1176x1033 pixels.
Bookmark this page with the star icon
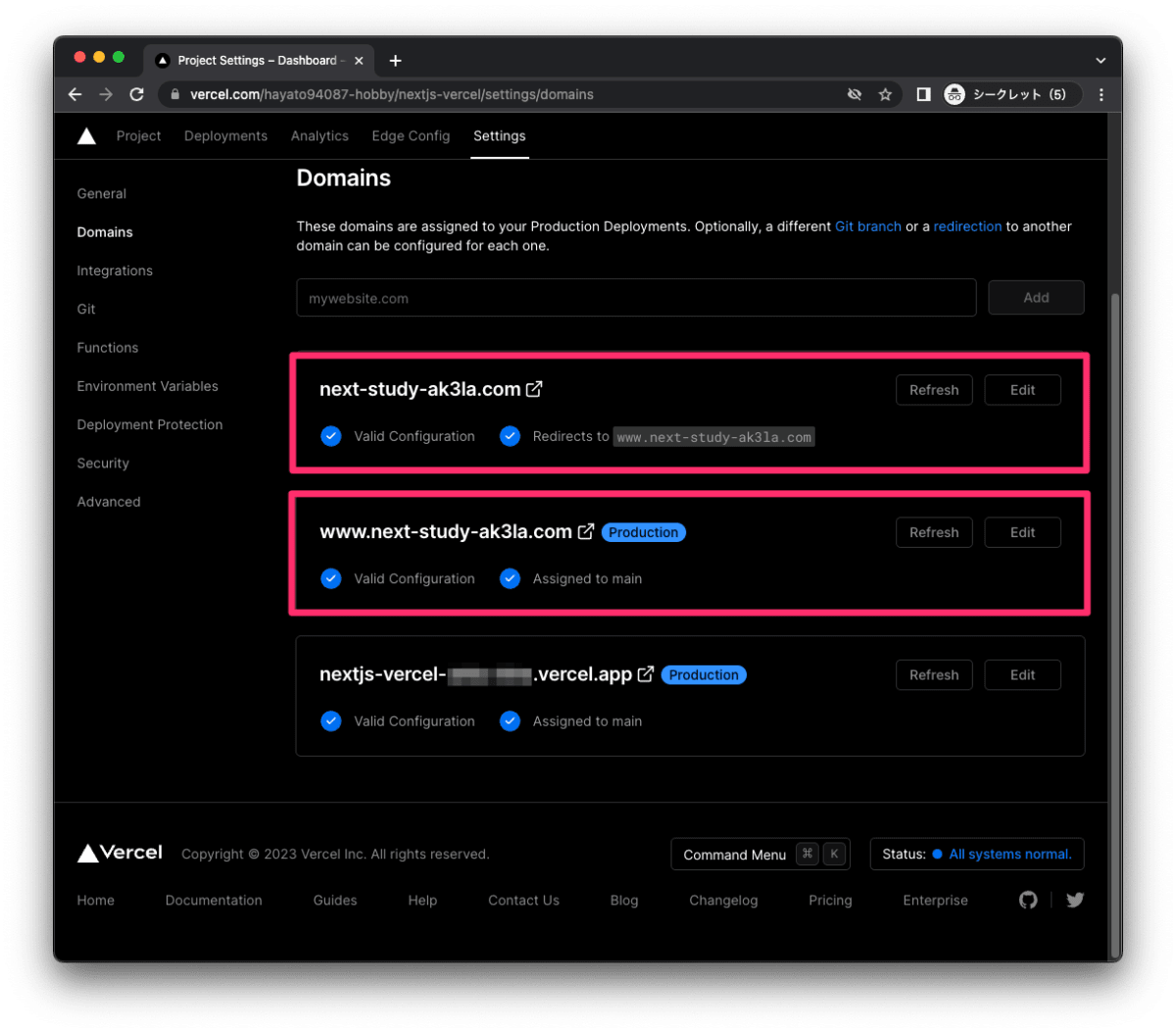(x=885, y=94)
